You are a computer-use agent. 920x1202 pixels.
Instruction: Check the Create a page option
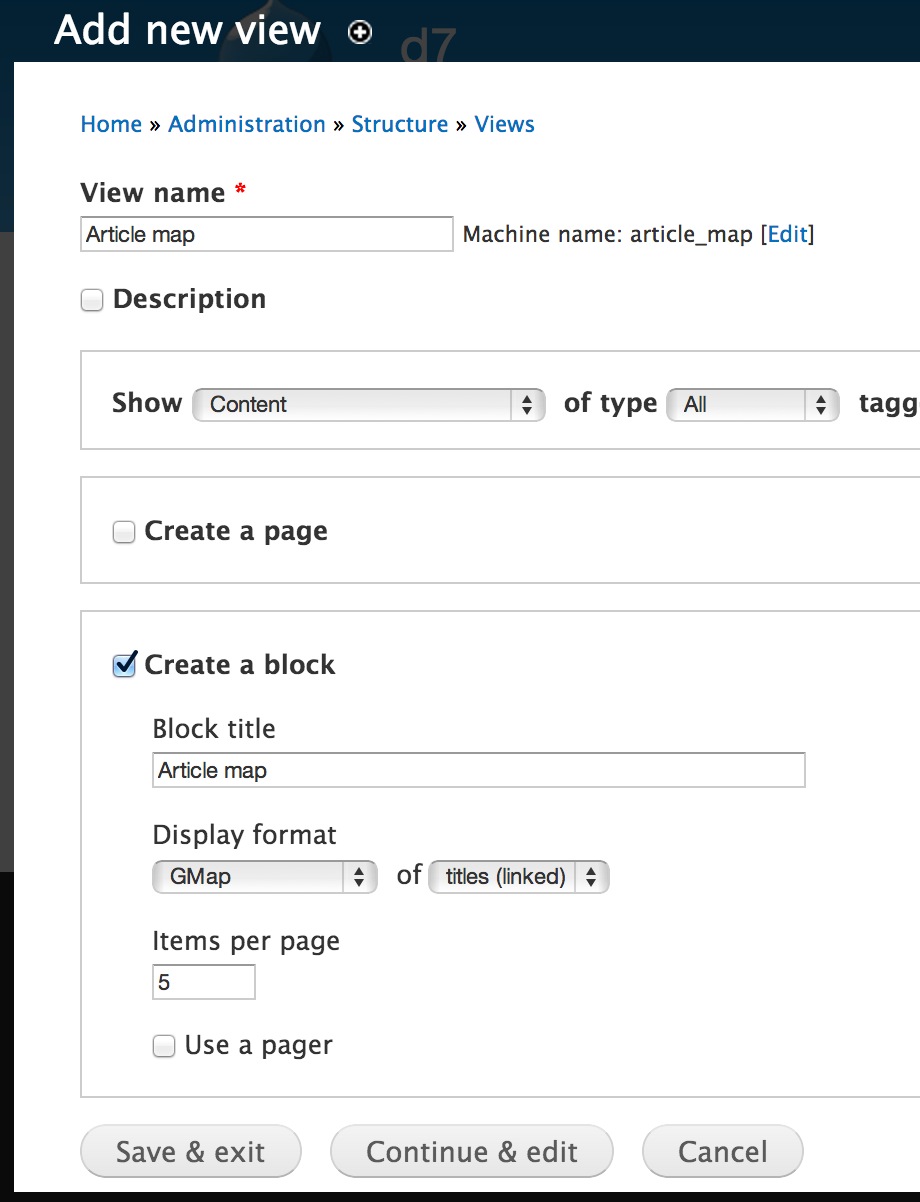point(124,533)
